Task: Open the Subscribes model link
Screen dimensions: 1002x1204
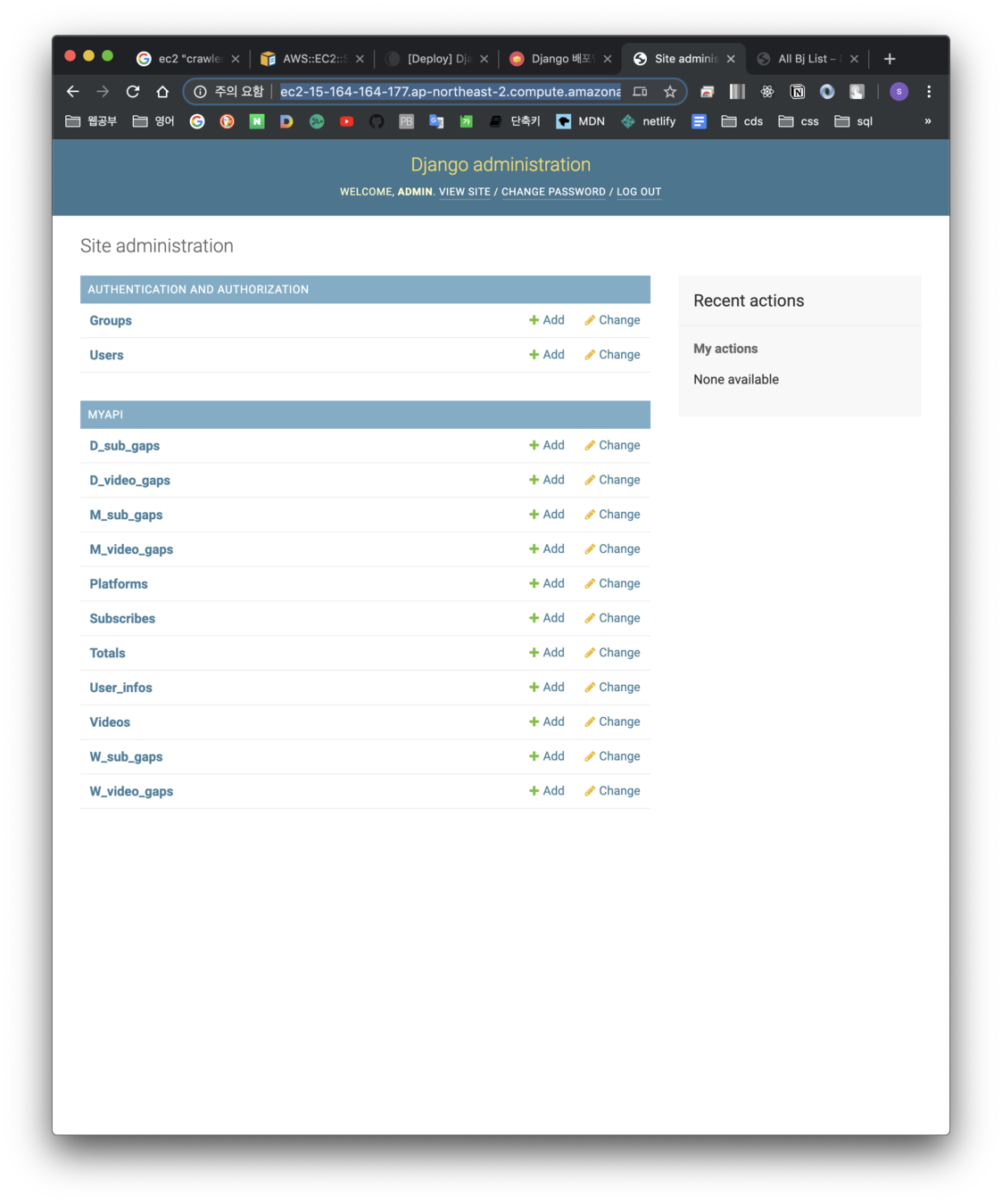Action: (122, 618)
